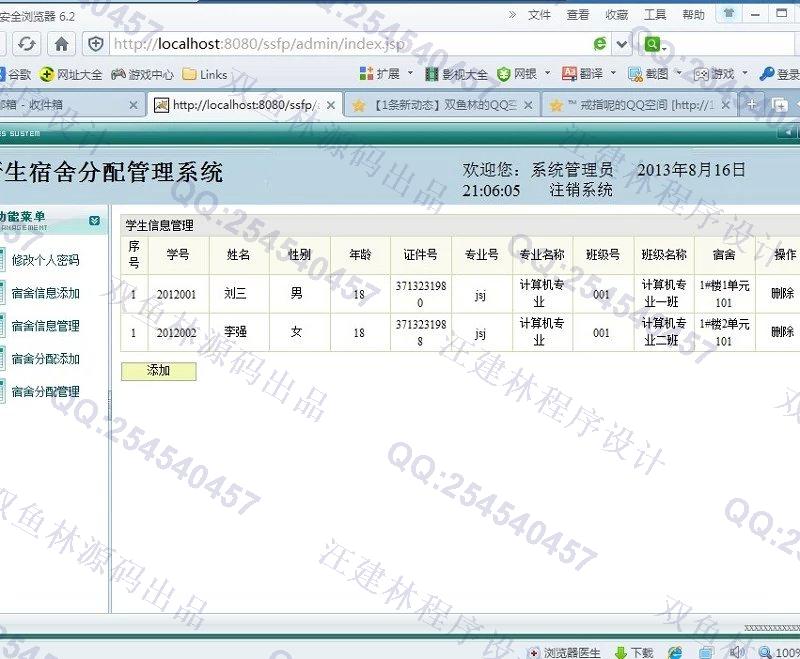Expand the 游戏 dropdown arrow
The height and width of the screenshot is (659, 800).
coord(745,73)
